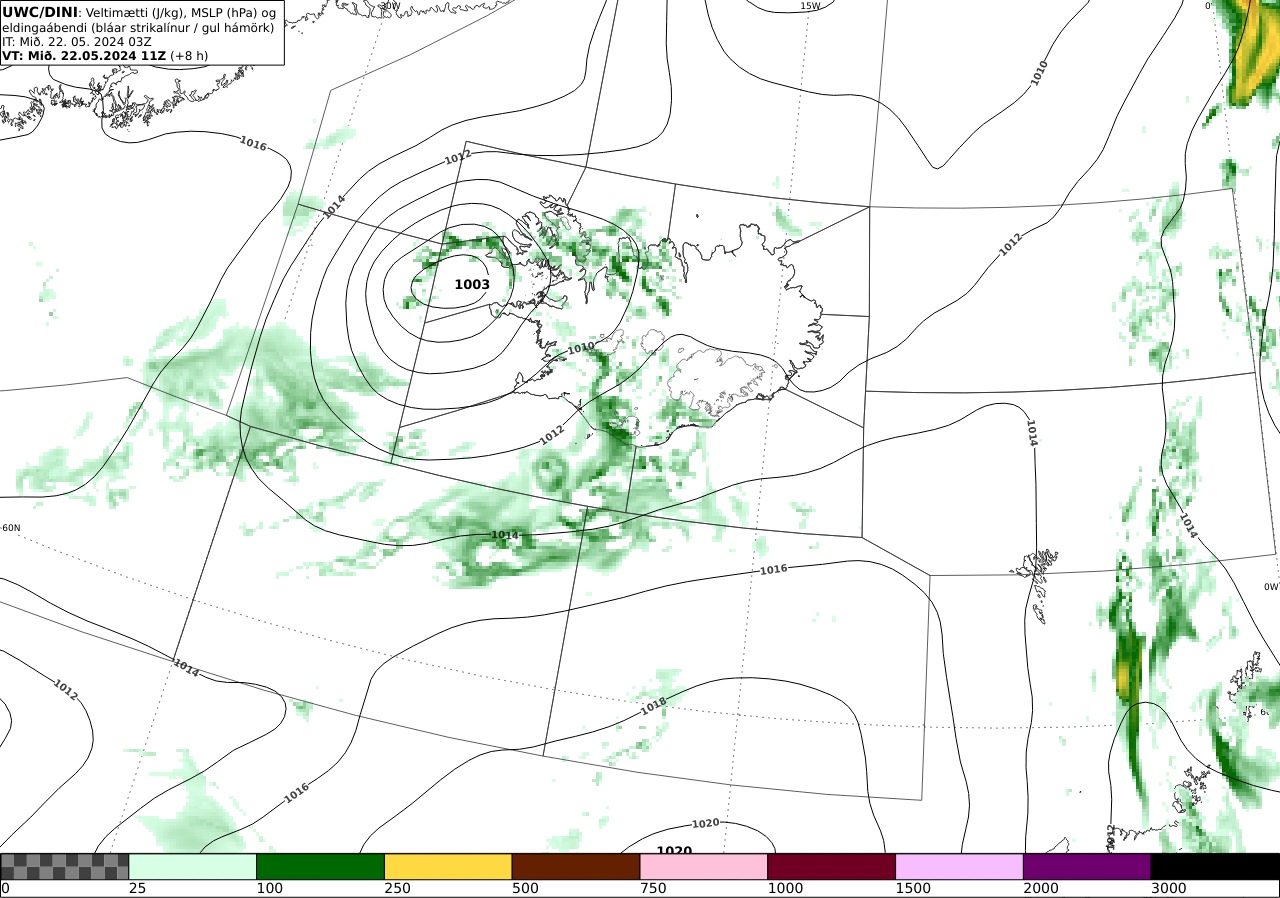Click the "UWC/DINI" title text
1280x898 pixels.
click(x=39, y=12)
